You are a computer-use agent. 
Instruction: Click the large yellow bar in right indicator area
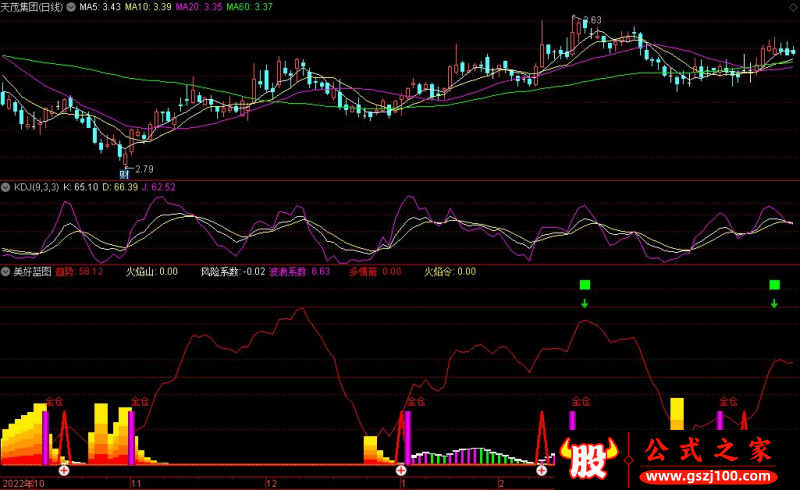click(677, 414)
